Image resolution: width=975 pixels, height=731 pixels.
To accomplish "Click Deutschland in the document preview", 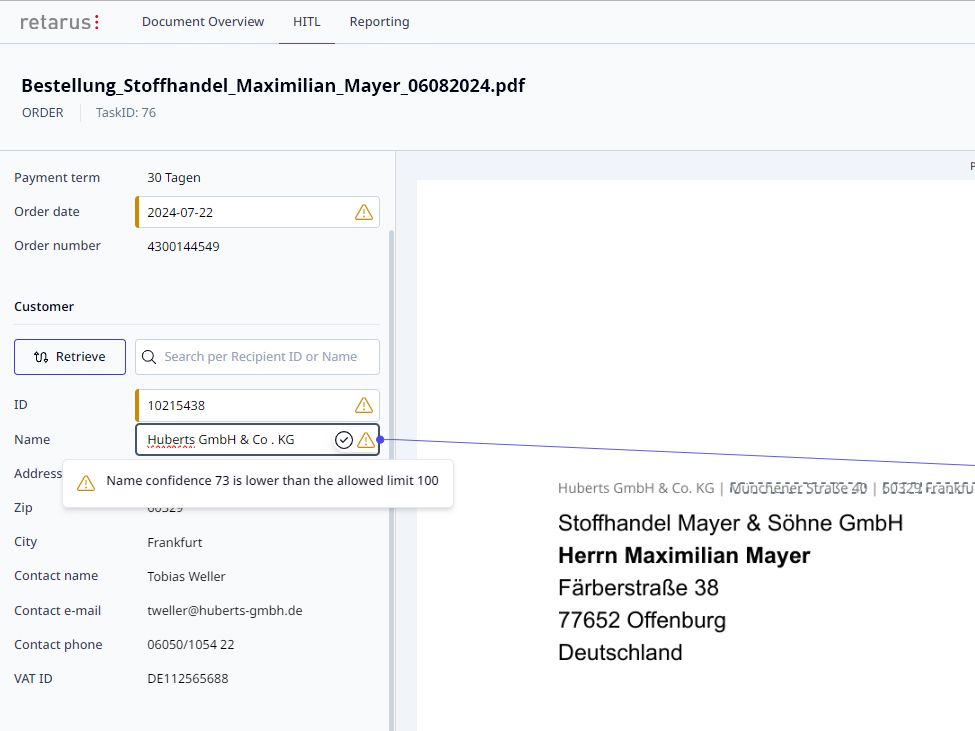I will click(x=620, y=652).
